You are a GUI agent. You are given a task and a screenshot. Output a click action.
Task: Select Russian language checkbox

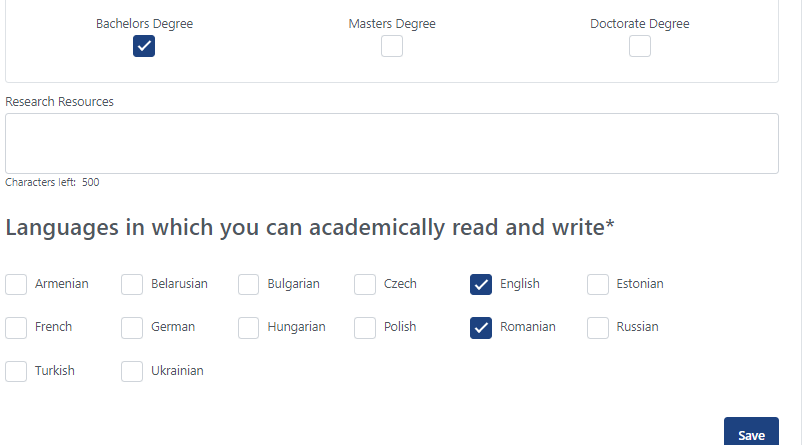tap(598, 328)
